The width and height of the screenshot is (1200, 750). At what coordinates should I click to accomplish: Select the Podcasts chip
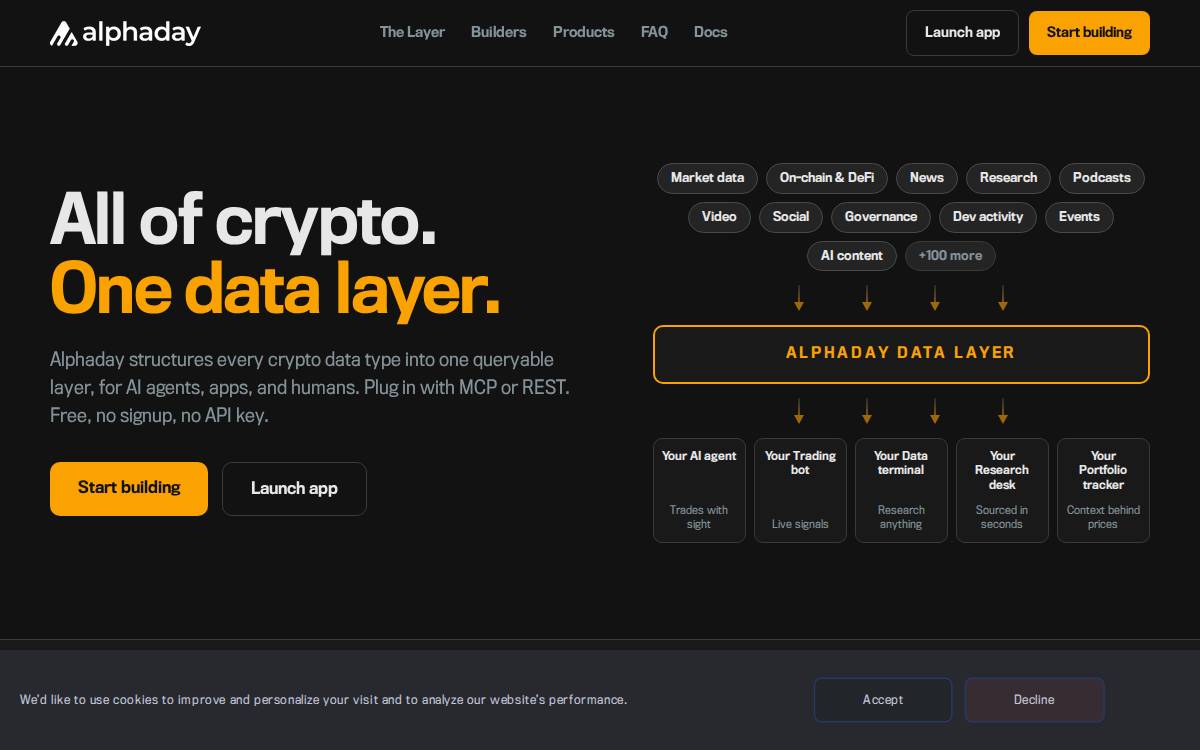1102,178
